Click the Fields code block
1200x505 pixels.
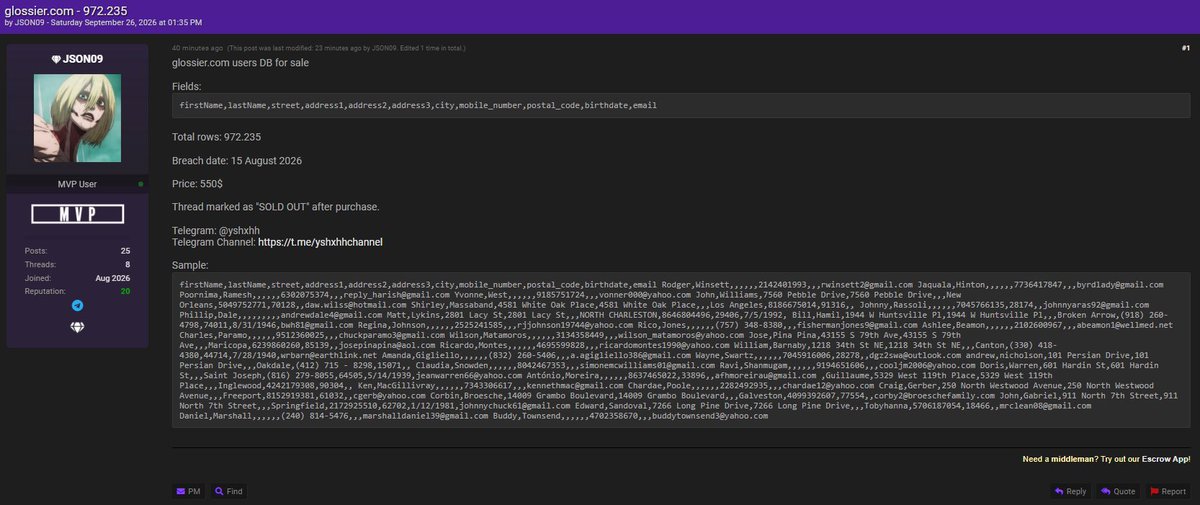click(x=681, y=105)
